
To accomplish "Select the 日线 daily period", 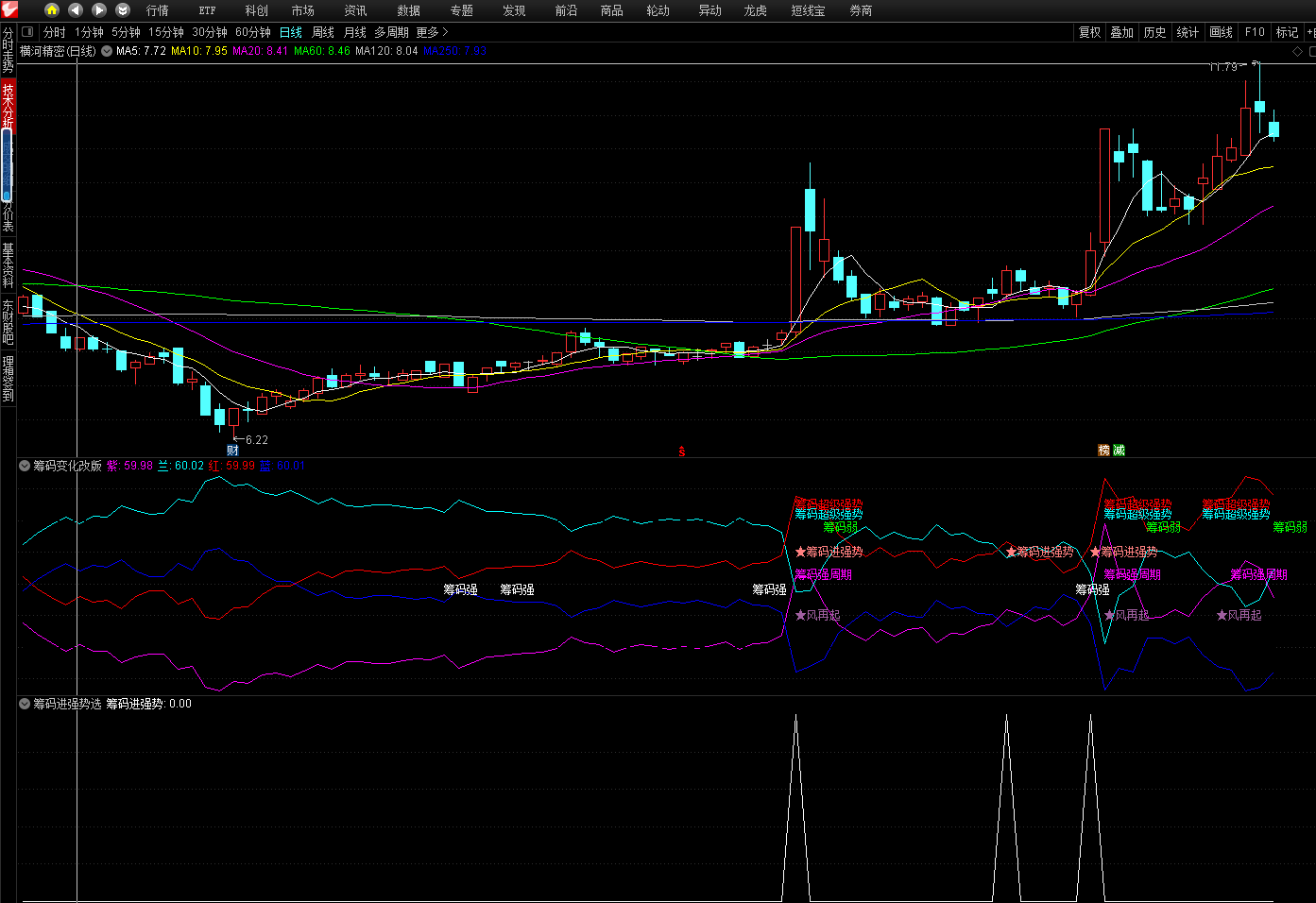I will [291, 32].
